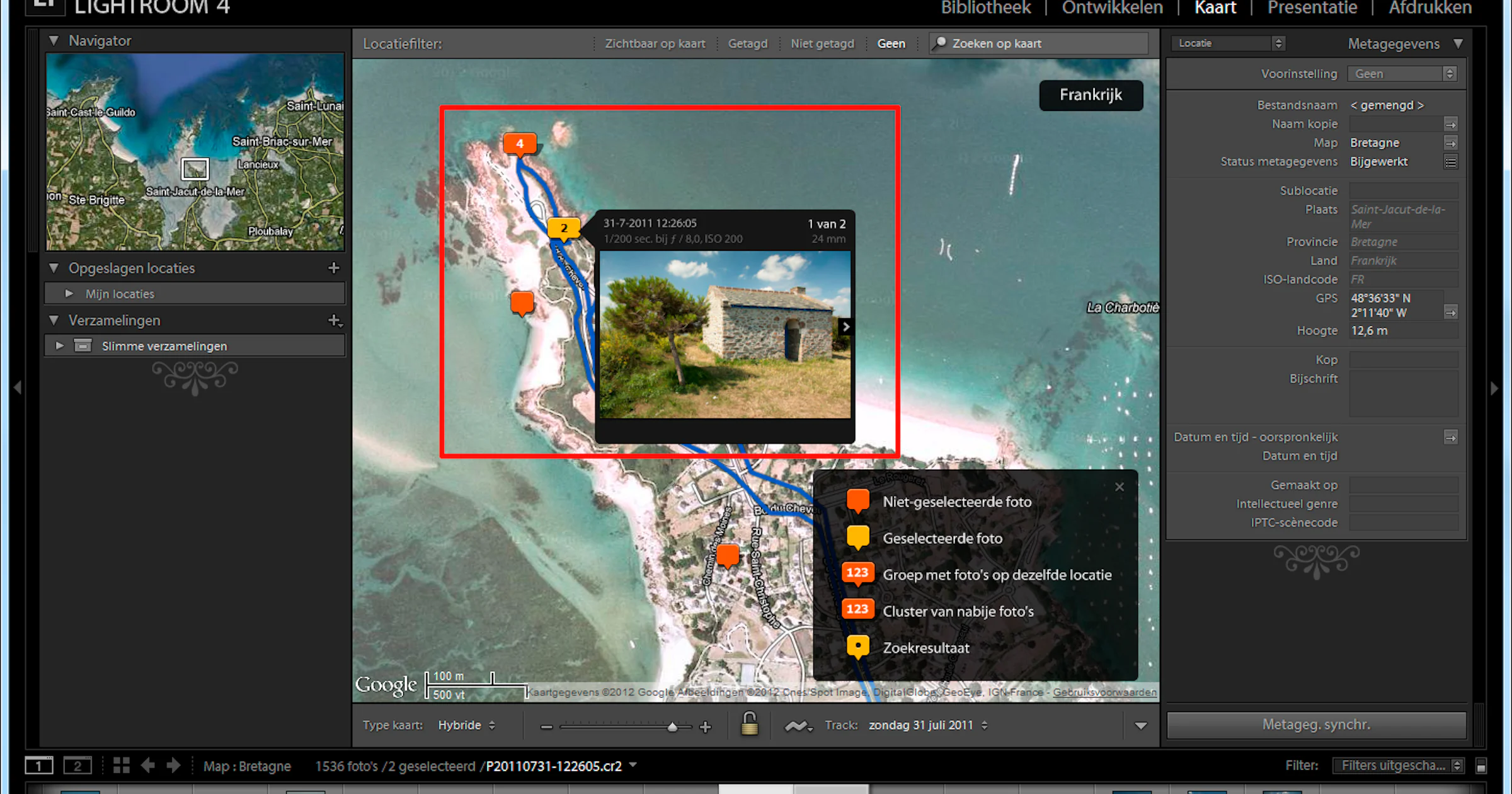Click the Metageg. synchr. button
The width and height of the screenshot is (1512, 794).
1316,725
